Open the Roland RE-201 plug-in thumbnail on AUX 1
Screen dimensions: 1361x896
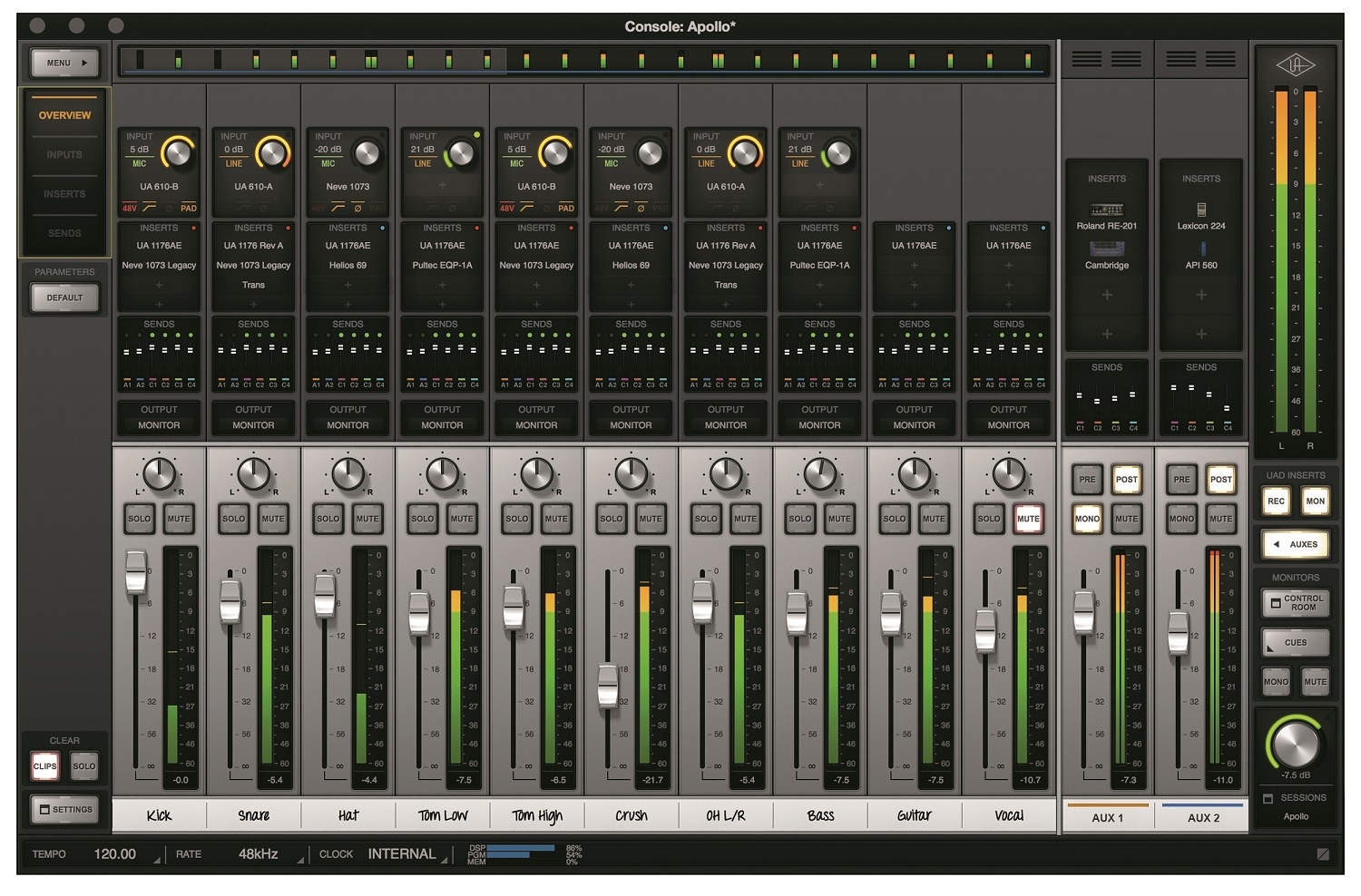click(1106, 209)
